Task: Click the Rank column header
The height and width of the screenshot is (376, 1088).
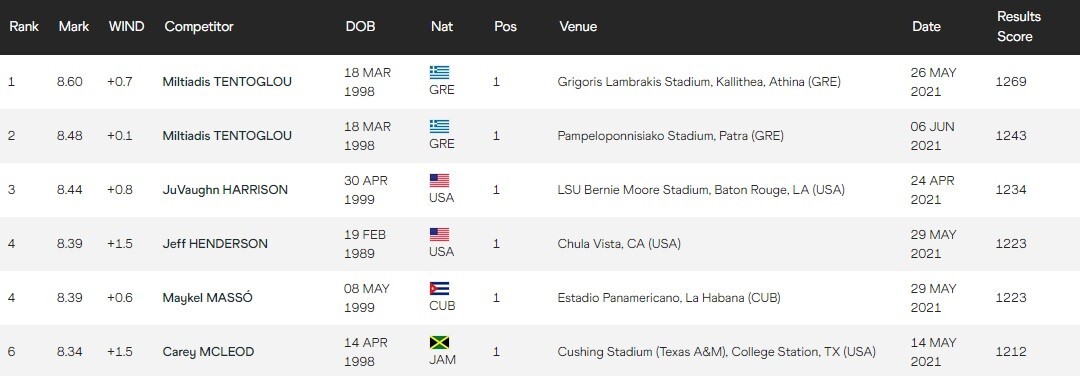Action: point(24,26)
